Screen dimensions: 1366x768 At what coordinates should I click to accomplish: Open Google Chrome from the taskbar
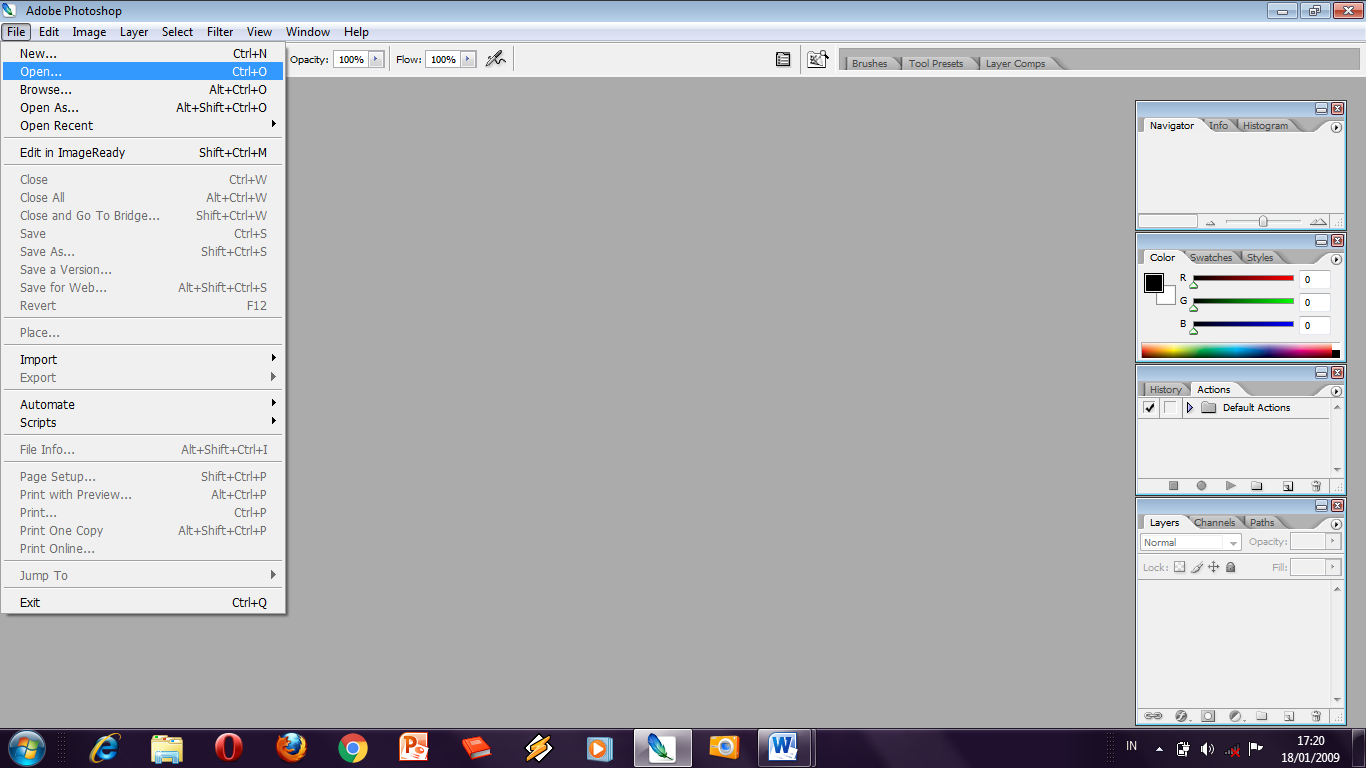coord(352,747)
